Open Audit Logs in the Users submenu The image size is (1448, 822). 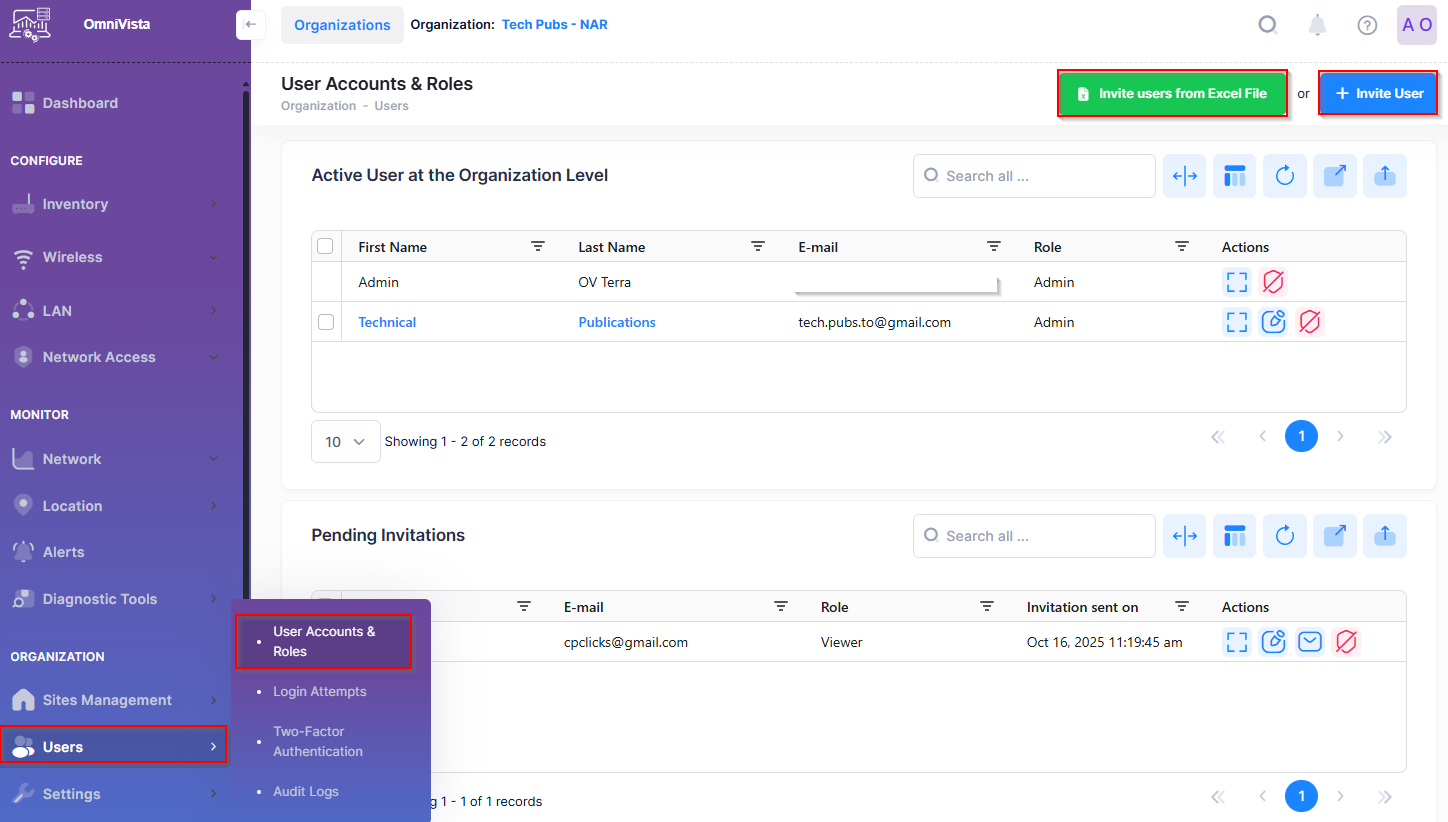[306, 791]
